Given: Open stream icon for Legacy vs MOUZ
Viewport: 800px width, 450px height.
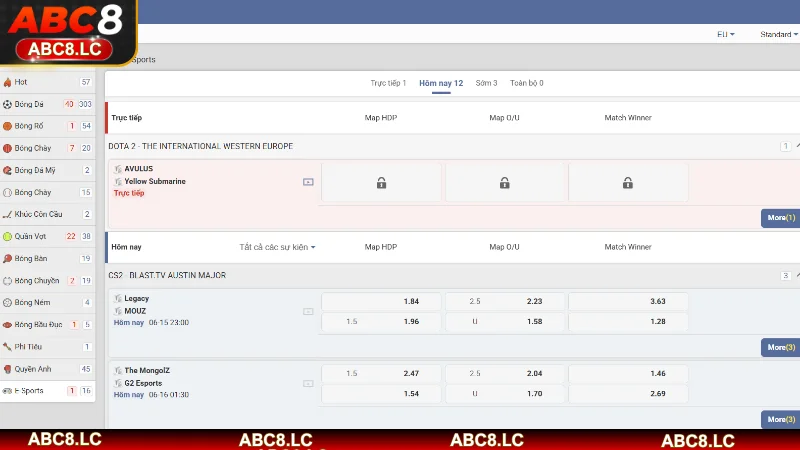Looking at the screenshot, I should point(308,311).
